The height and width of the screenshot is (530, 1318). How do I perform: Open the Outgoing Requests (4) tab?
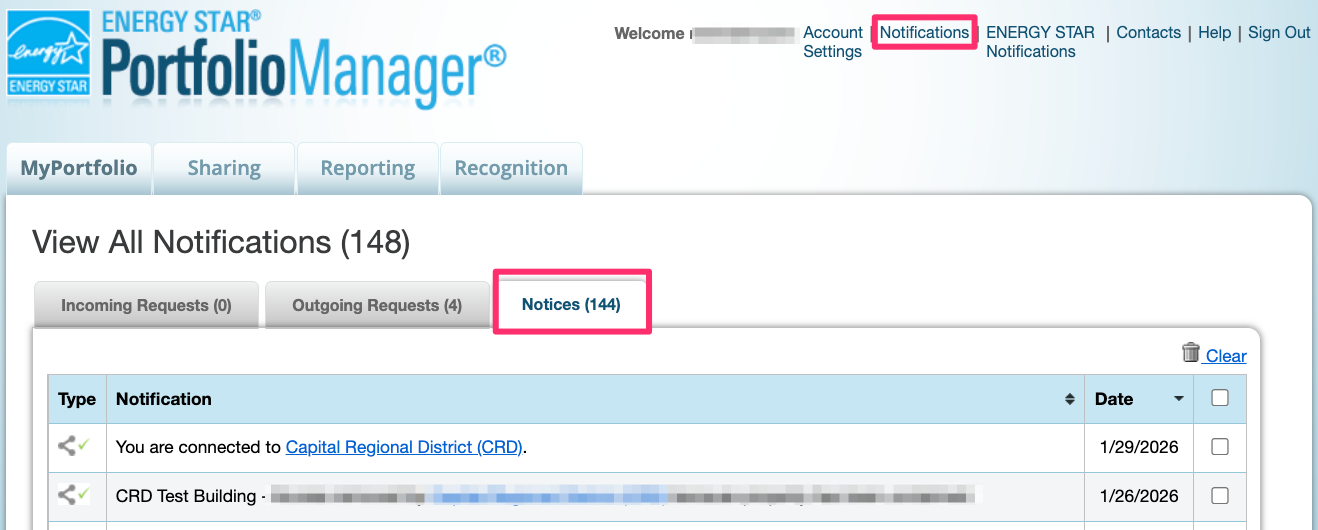click(377, 305)
